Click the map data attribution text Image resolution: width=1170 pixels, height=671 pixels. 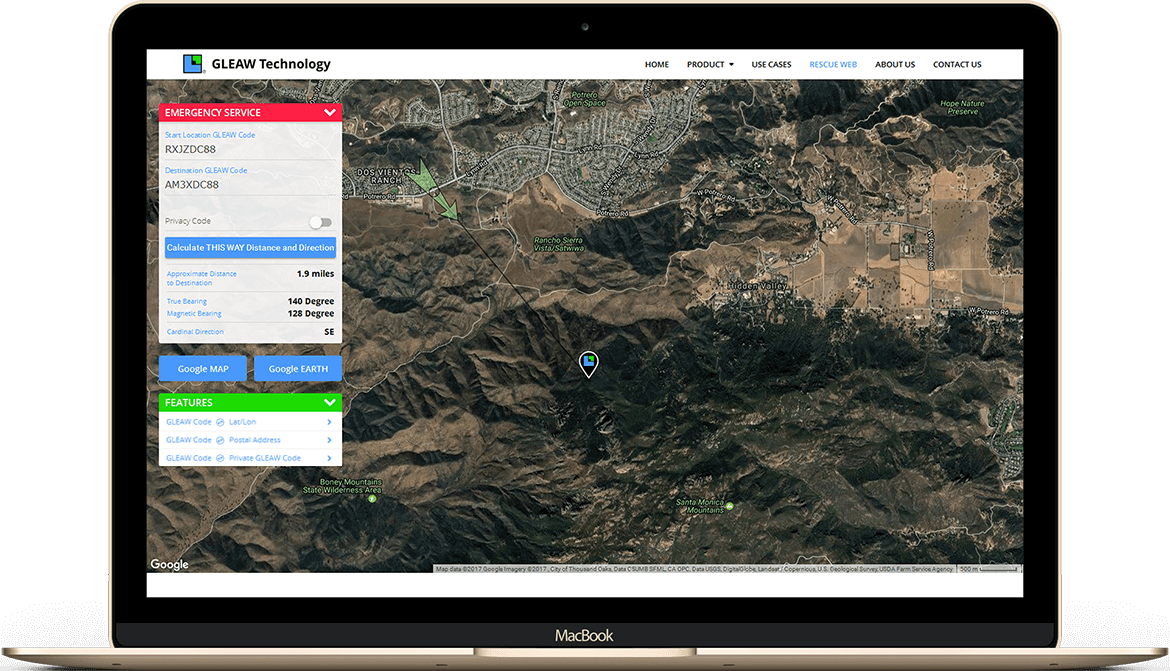point(694,569)
